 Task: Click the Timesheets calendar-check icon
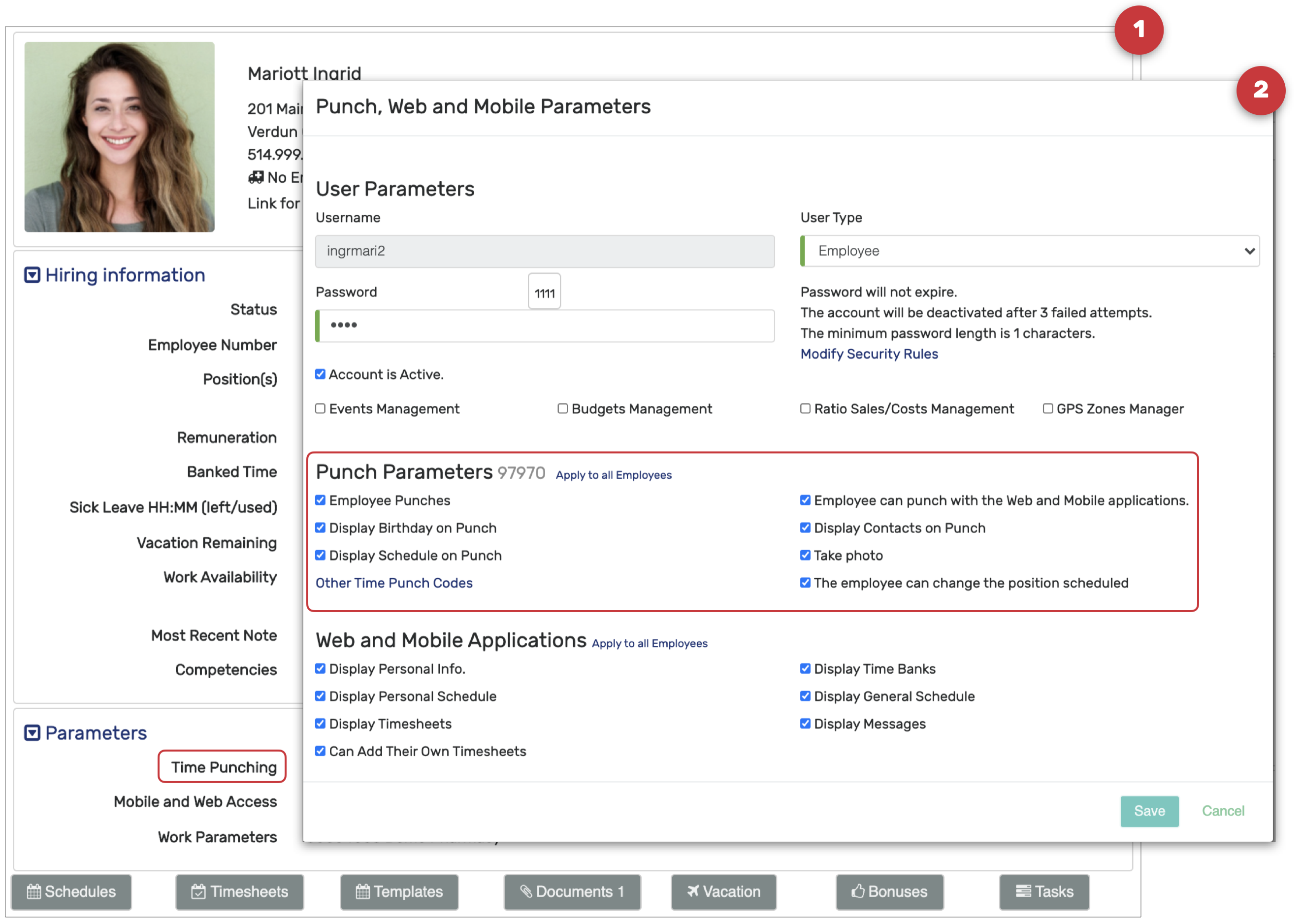point(198,891)
